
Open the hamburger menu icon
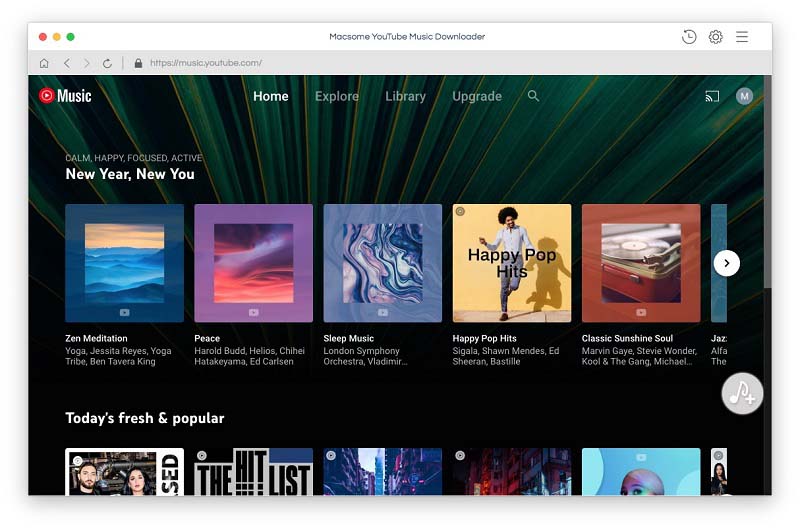click(742, 37)
